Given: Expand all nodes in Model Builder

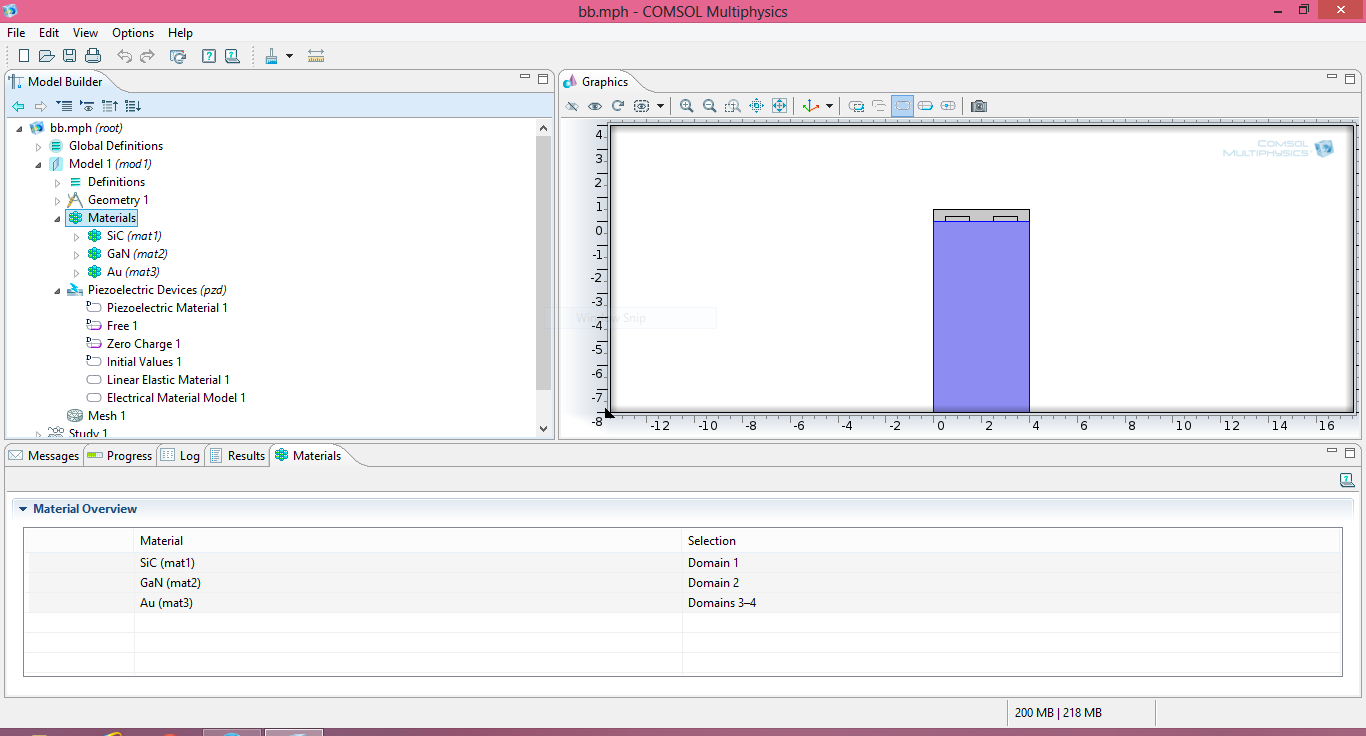Looking at the screenshot, I should (133, 106).
